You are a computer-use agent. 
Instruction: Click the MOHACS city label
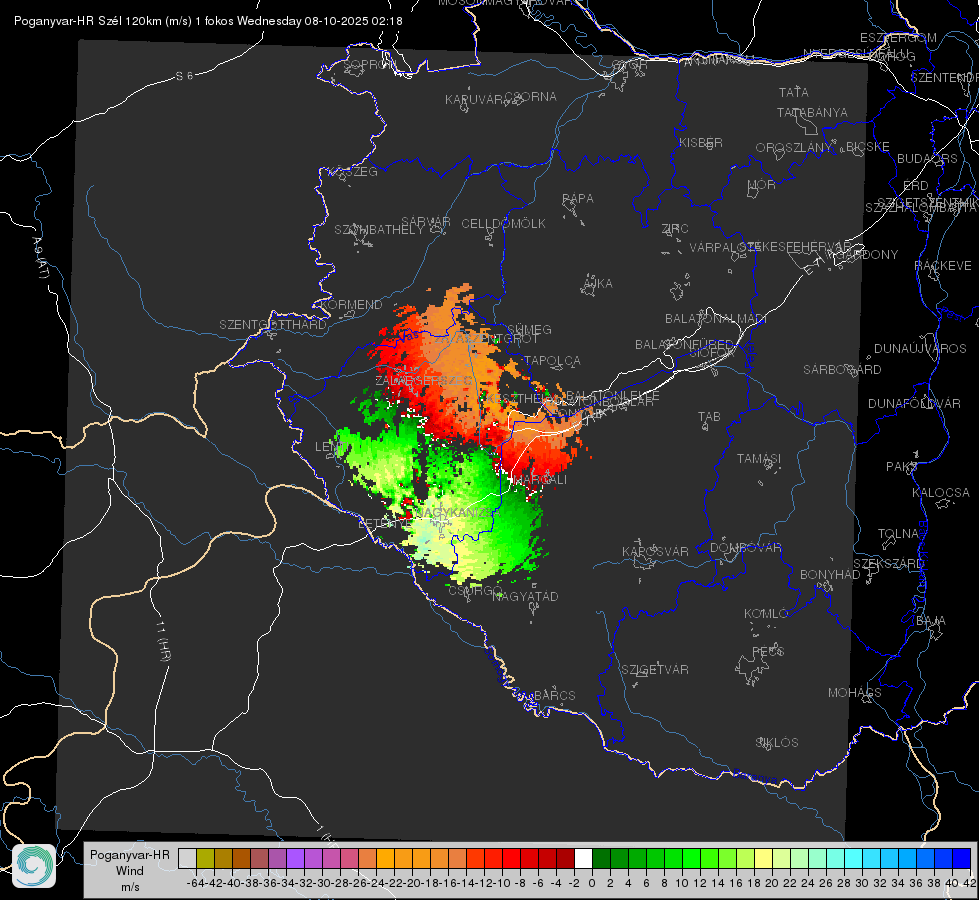pyautogui.click(x=854, y=692)
